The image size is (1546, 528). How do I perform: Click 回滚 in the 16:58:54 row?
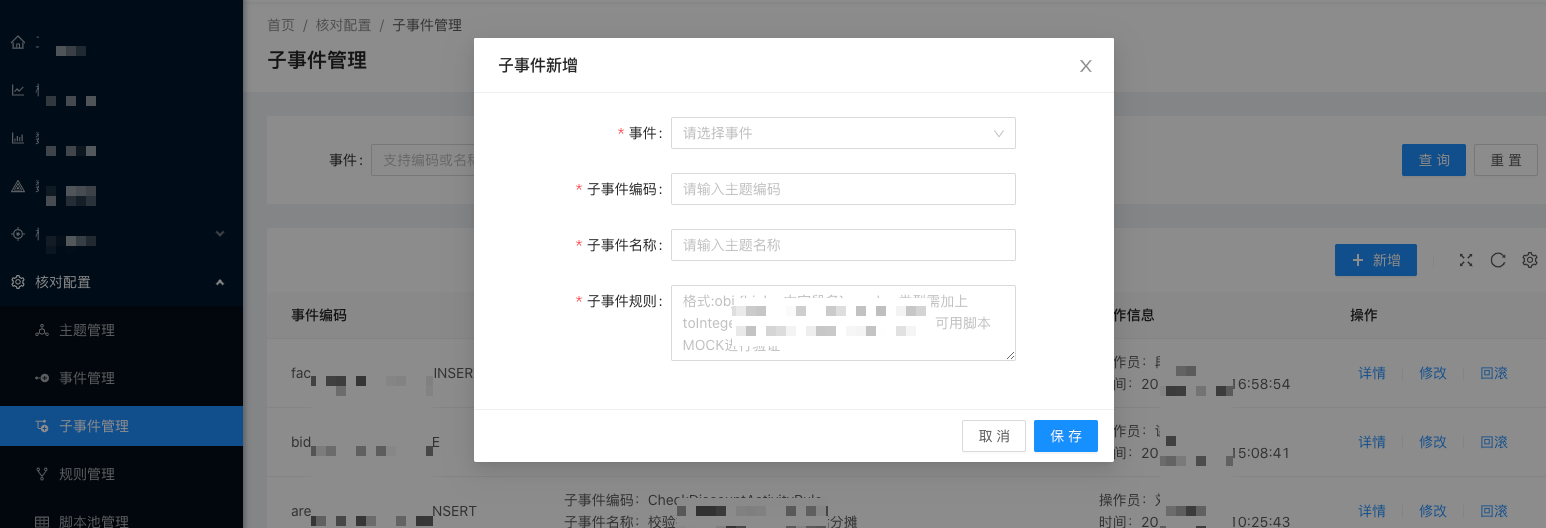1494,373
